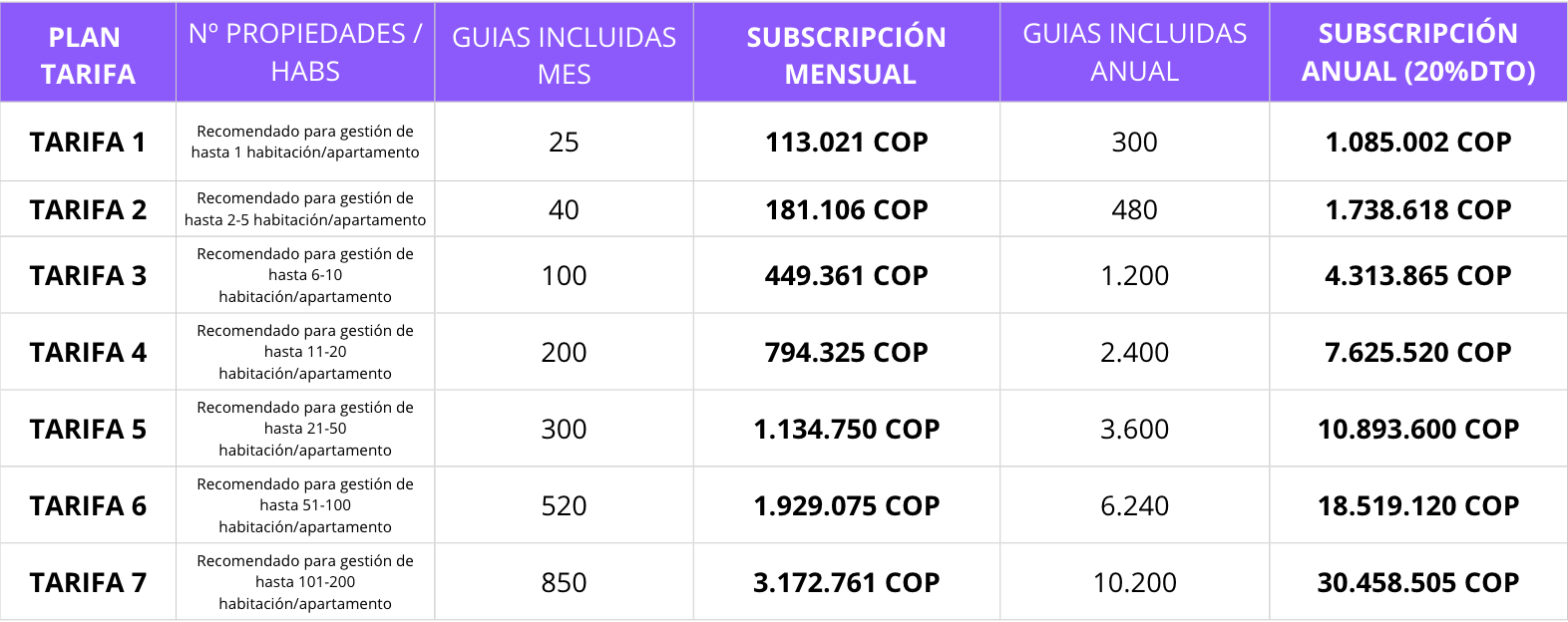Select the TARIFA 6 row label

(x=88, y=505)
